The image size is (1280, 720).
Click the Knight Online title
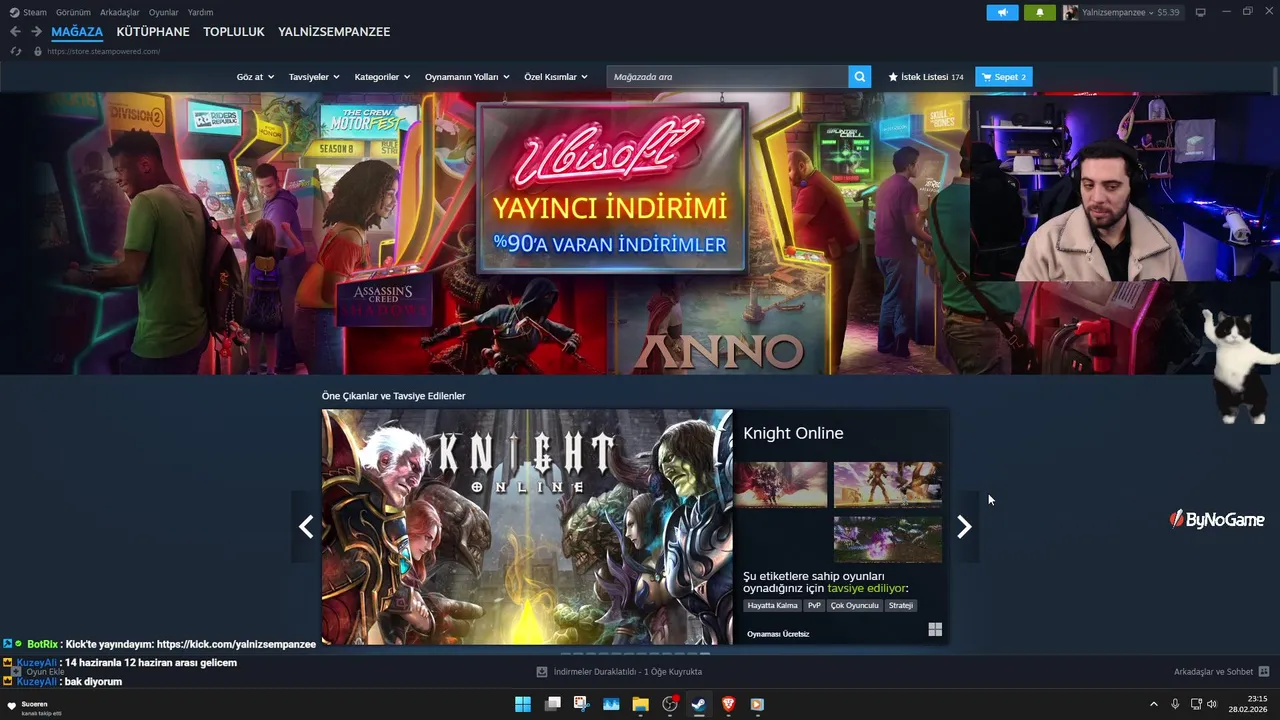tap(793, 433)
